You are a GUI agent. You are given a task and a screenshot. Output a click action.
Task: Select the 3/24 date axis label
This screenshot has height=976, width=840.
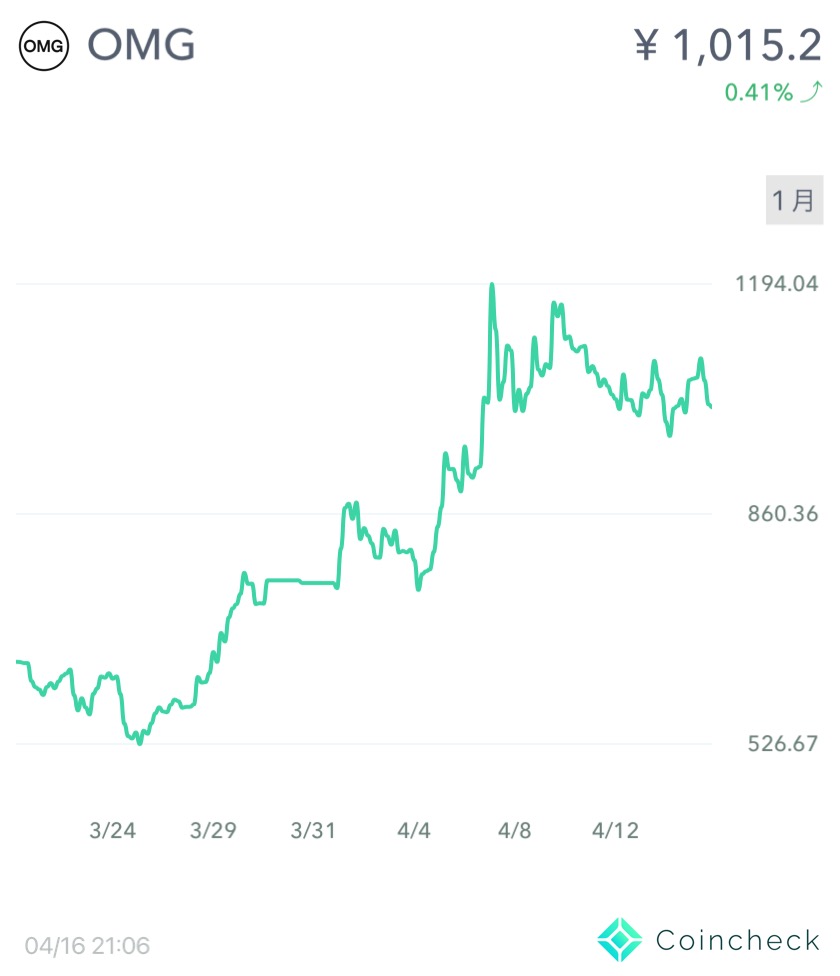tap(112, 830)
